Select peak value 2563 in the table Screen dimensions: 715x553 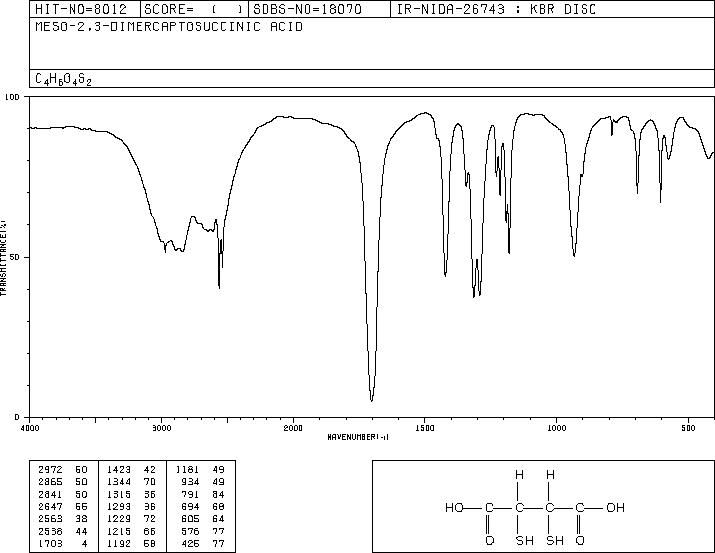click(x=50, y=519)
